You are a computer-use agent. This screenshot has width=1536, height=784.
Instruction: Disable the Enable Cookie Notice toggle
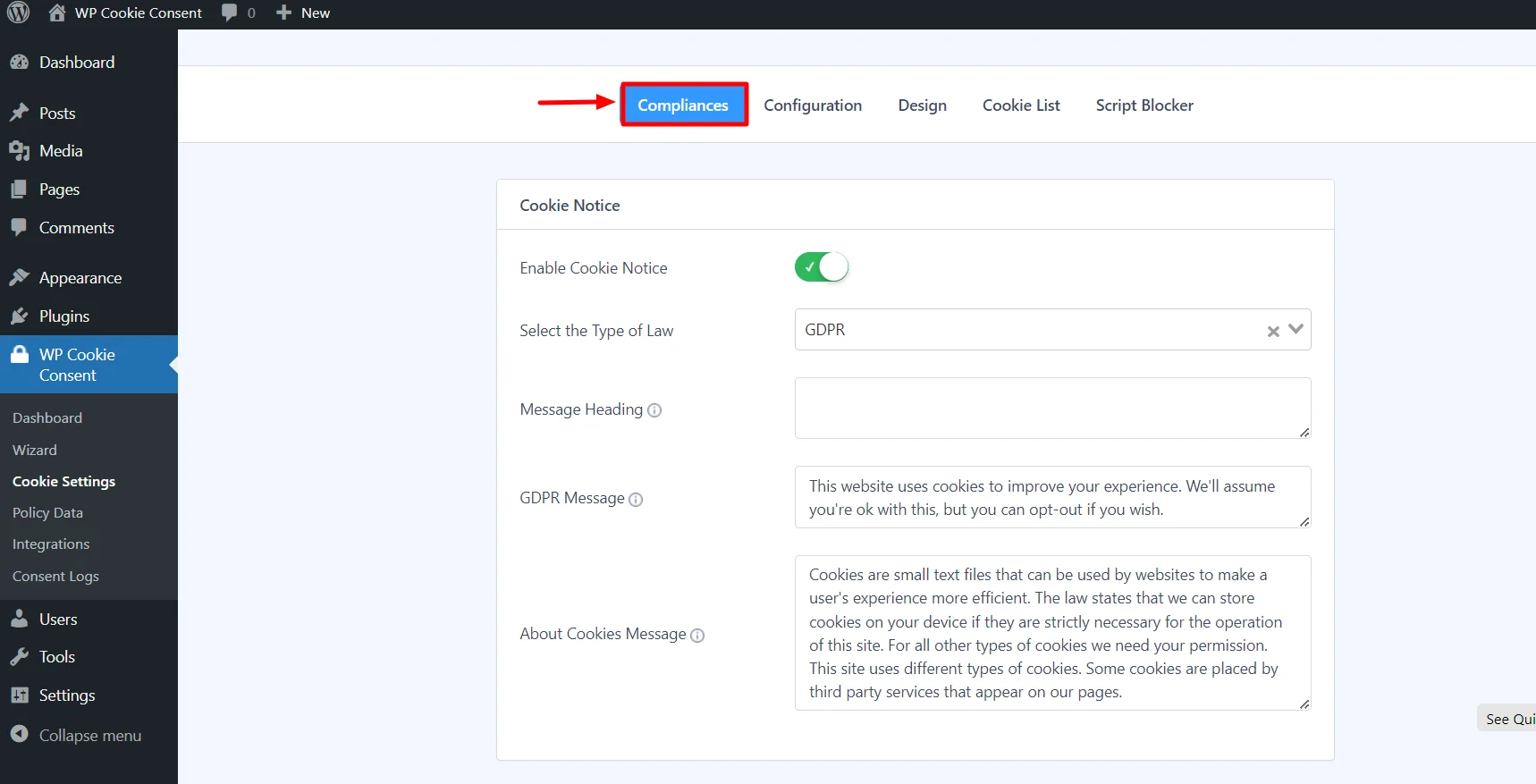[821, 267]
